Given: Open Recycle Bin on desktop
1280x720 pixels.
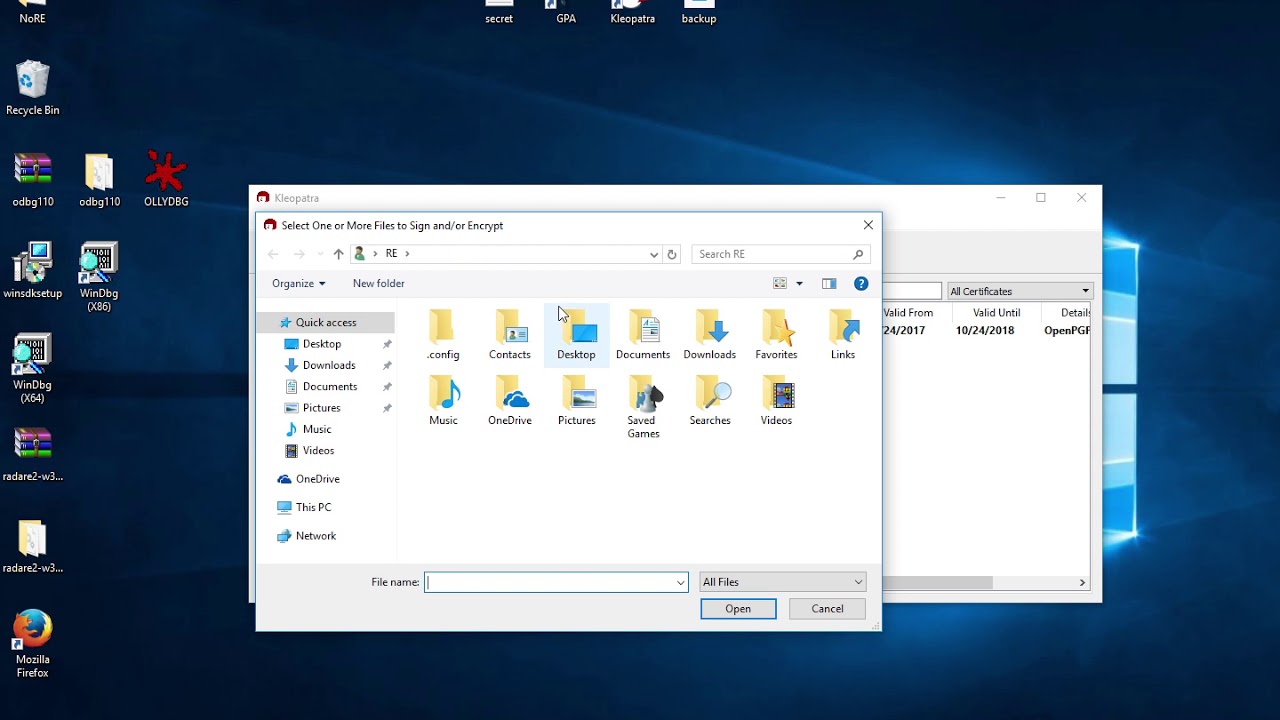Looking at the screenshot, I should (33, 89).
